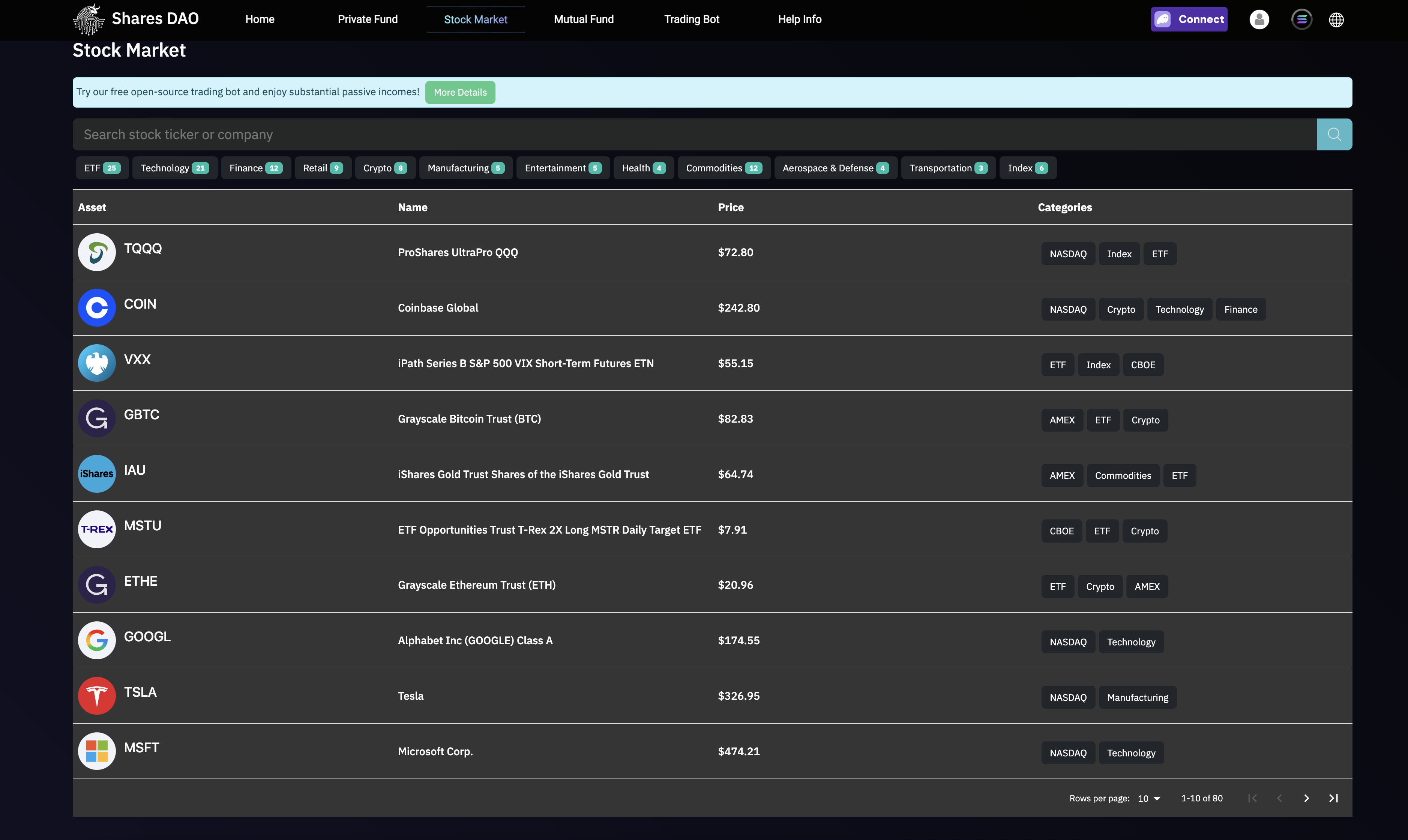Open the language globe icon

tap(1336, 20)
